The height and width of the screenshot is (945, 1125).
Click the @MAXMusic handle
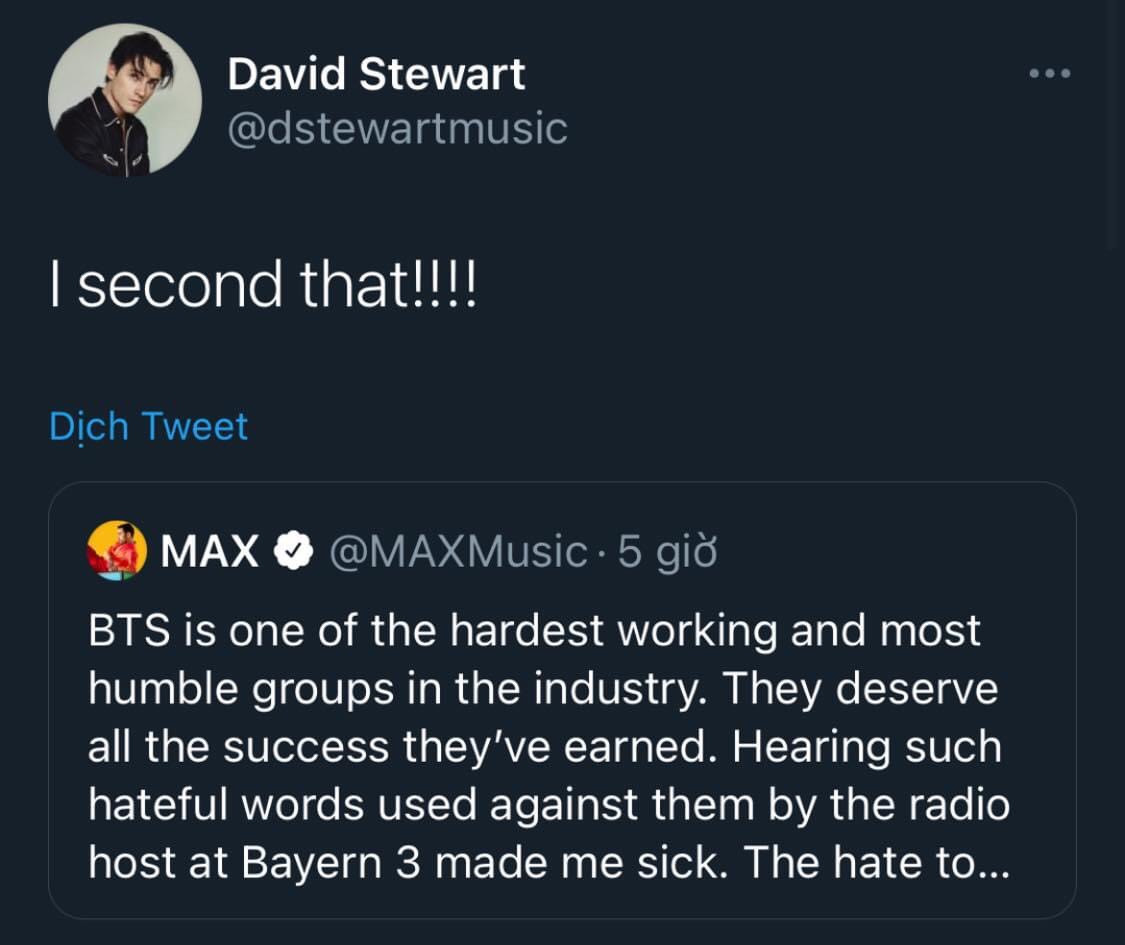(x=458, y=551)
